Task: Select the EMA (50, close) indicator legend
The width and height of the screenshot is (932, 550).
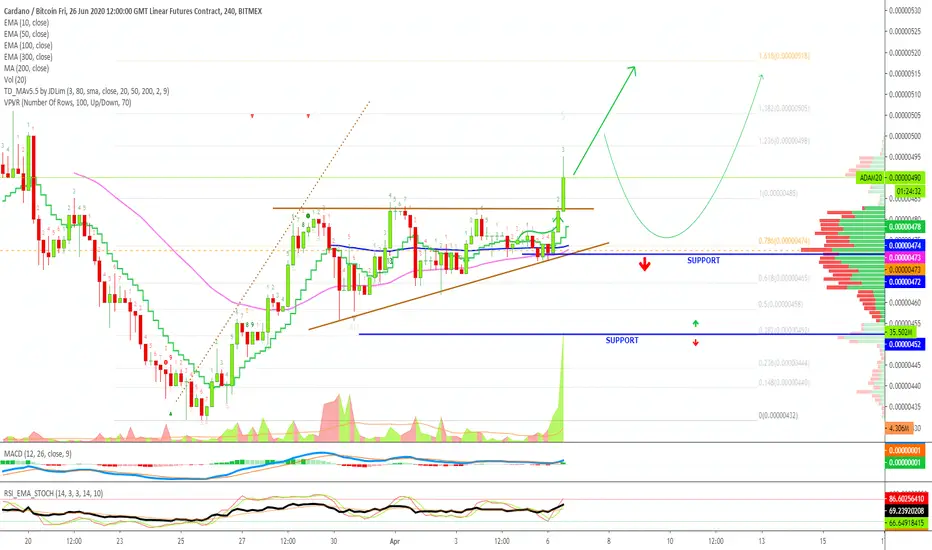Action: [x=26, y=34]
